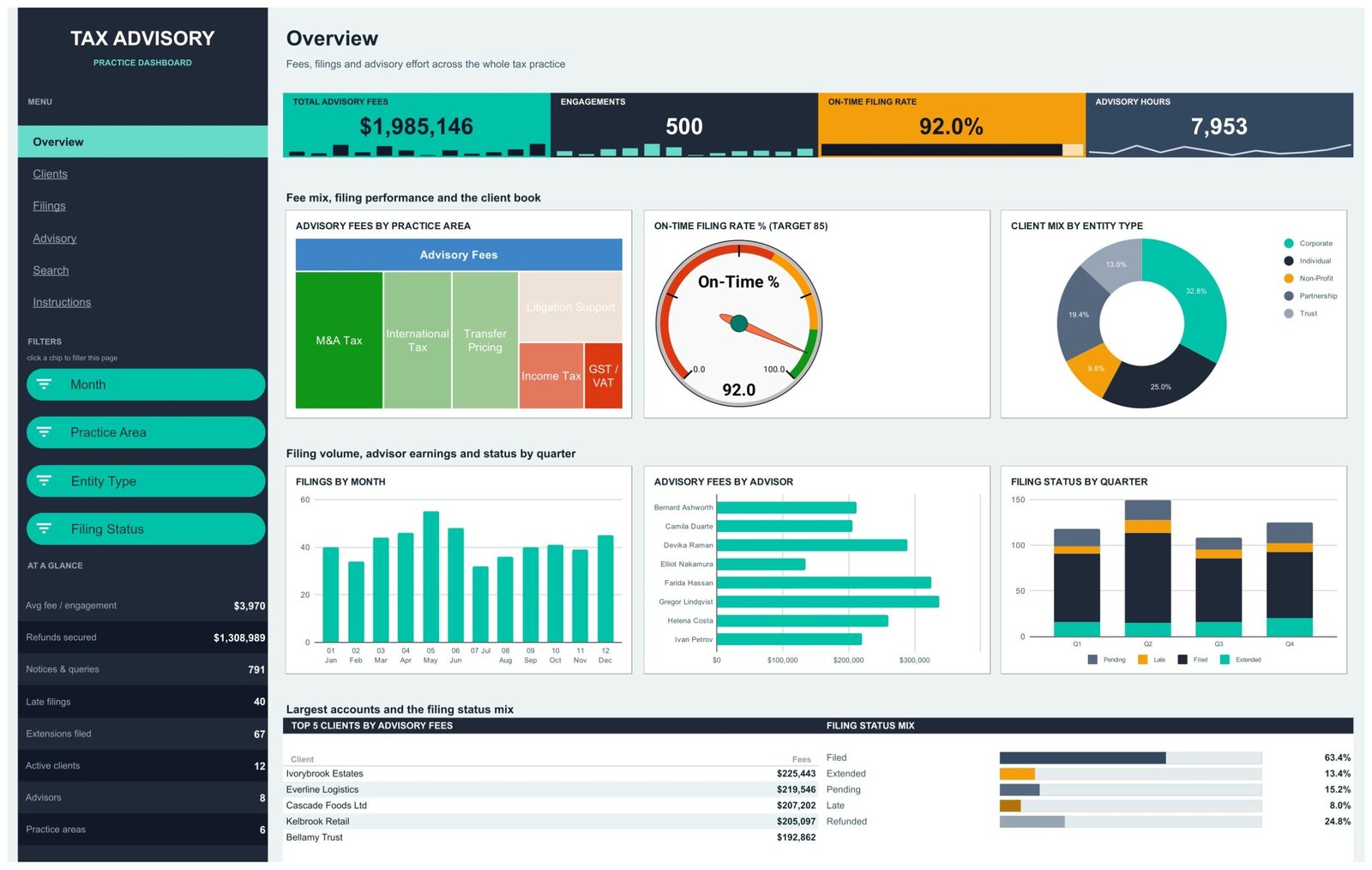Click the Partnership legend swatch
Screen dimensions: 1372x870
(x=1288, y=296)
